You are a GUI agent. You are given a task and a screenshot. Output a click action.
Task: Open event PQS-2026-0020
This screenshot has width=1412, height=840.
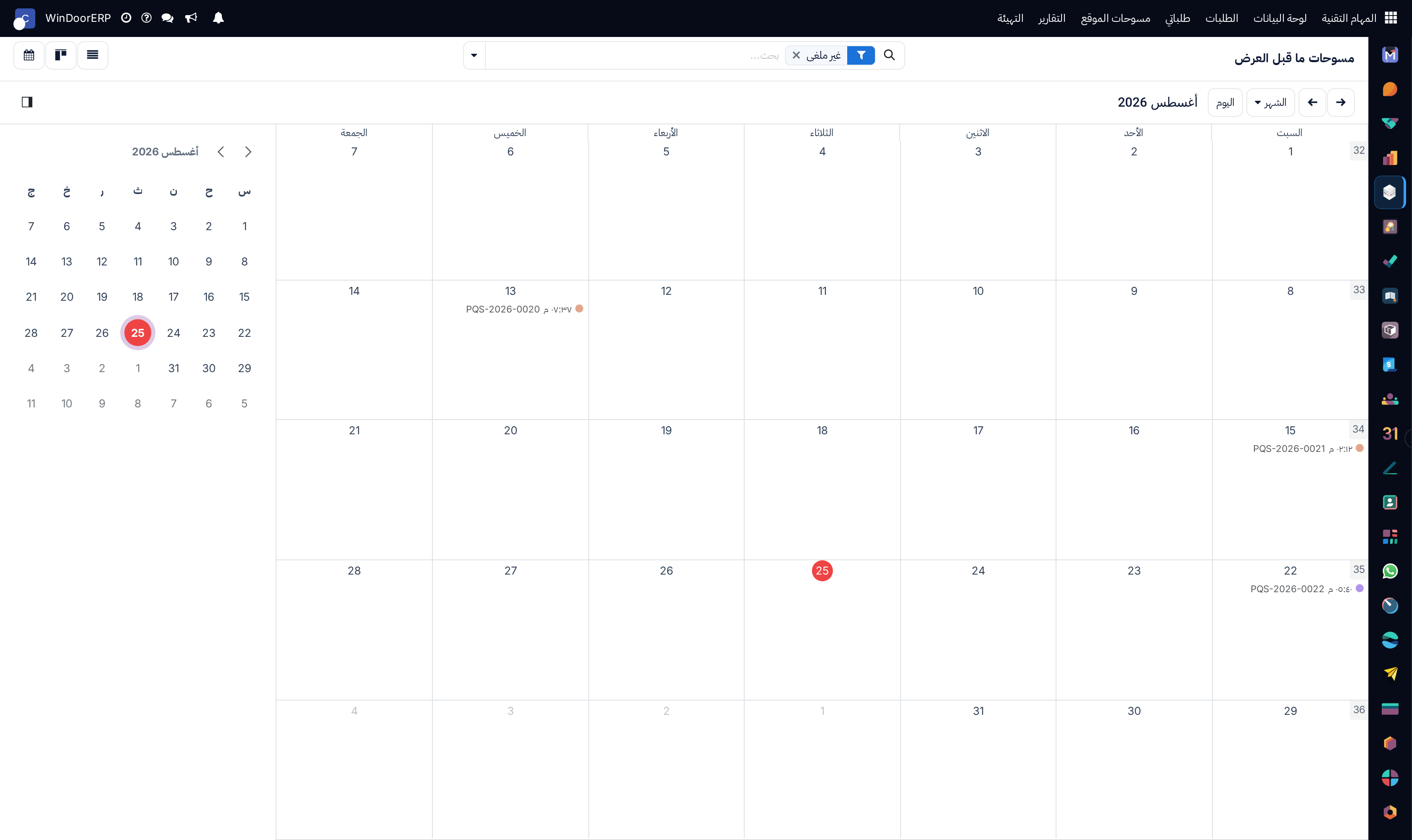click(x=524, y=309)
